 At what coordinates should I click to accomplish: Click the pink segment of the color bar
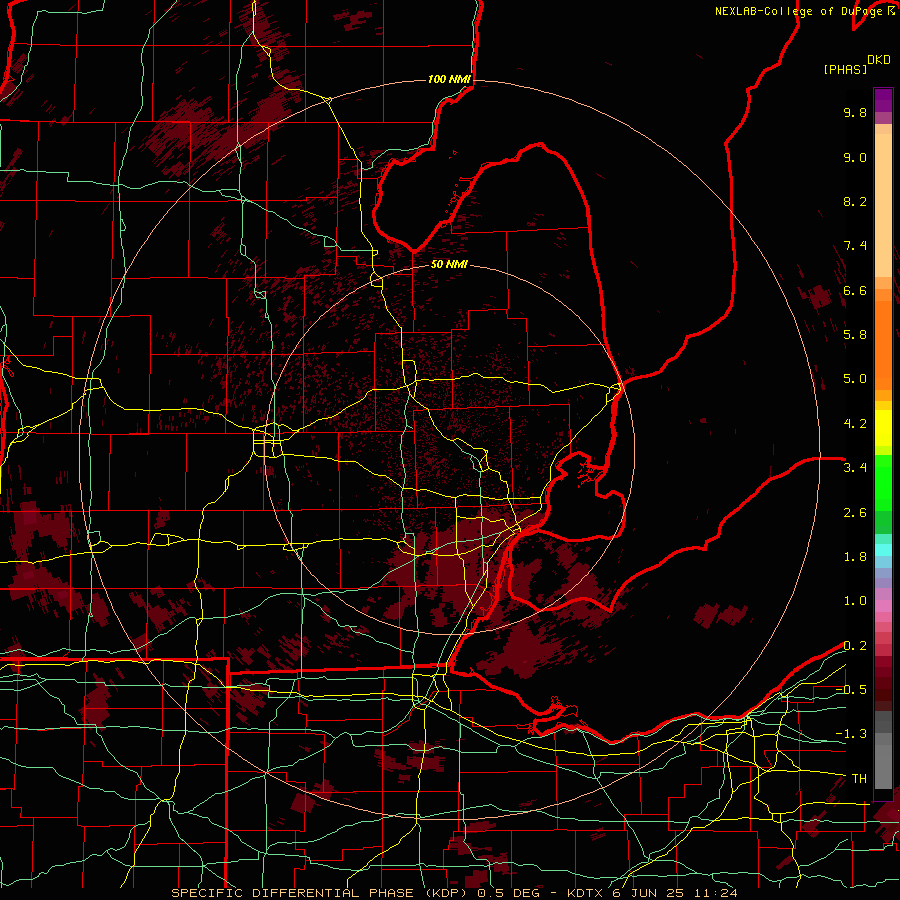[x=883, y=606]
